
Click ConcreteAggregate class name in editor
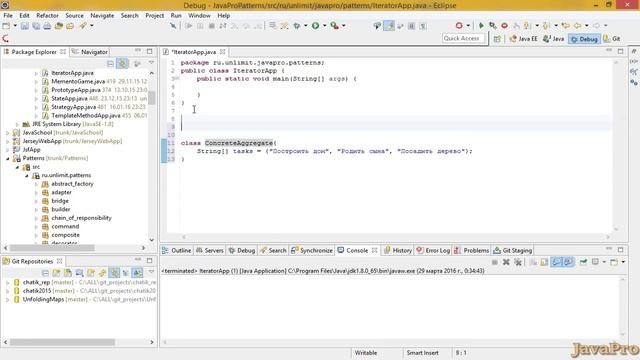click(x=238, y=143)
